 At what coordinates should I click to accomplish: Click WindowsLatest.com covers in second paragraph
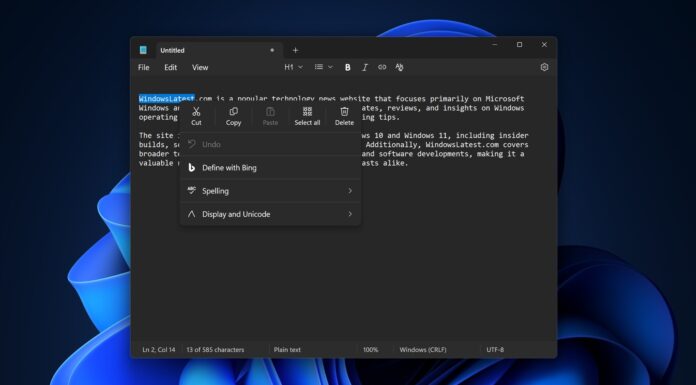click(477, 145)
